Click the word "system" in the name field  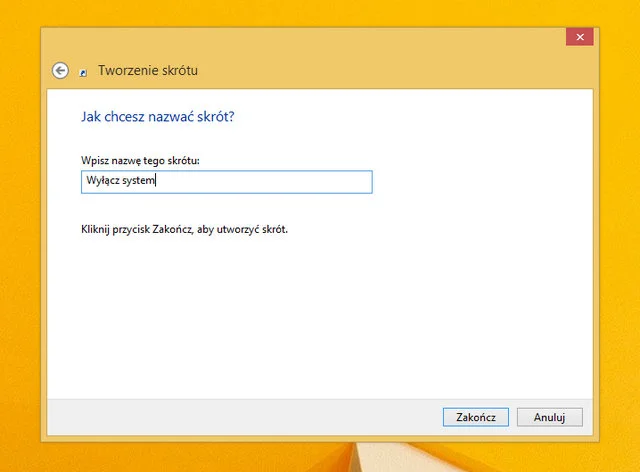coord(139,181)
